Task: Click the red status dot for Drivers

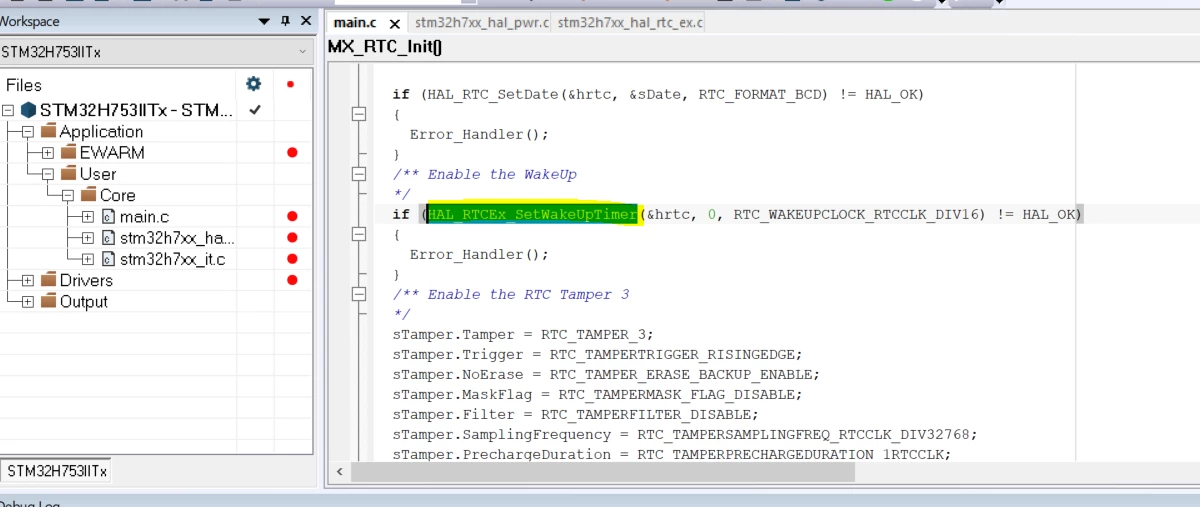Action: coord(292,281)
